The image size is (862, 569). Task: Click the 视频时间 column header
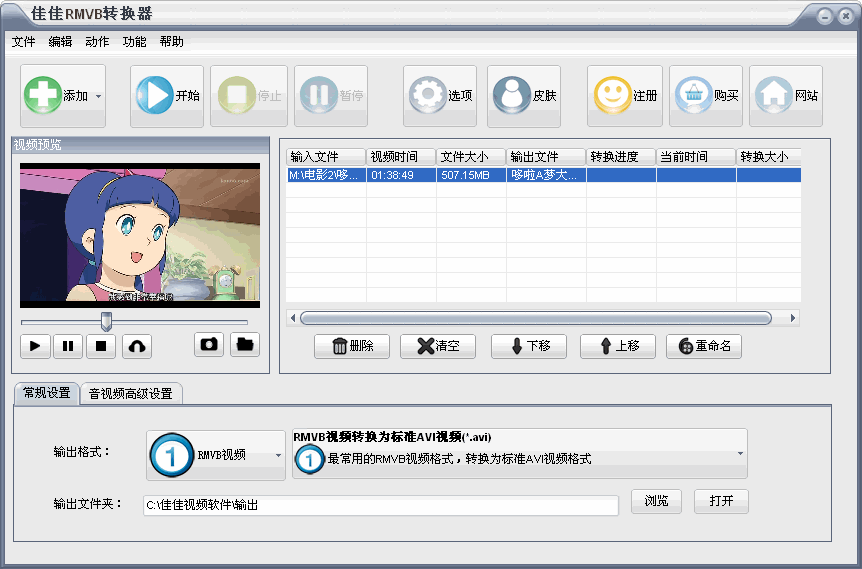[401, 157]
